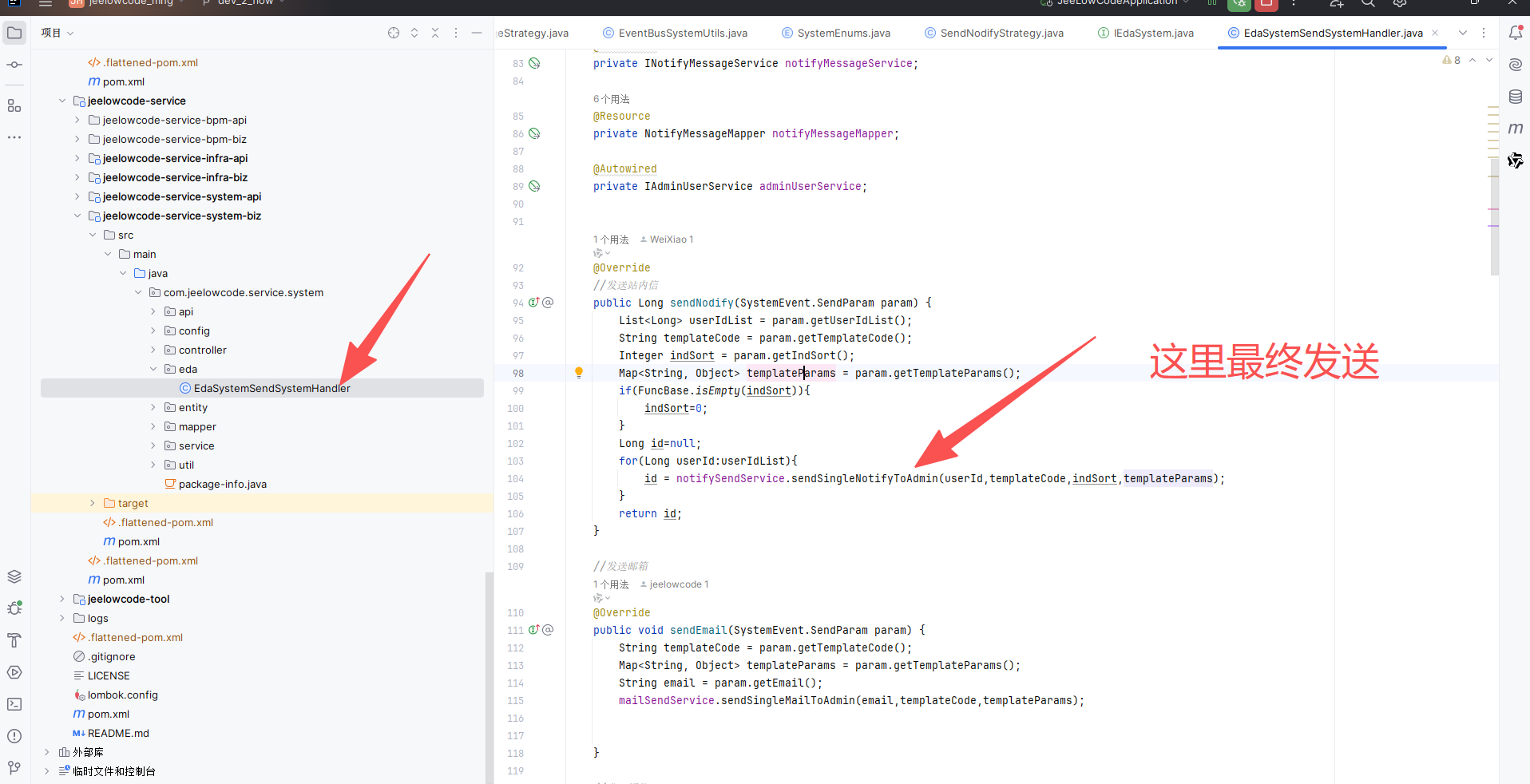Open the Problems tool window
The width and height of the screenshot is (1530, 784).
pos(14,736)
